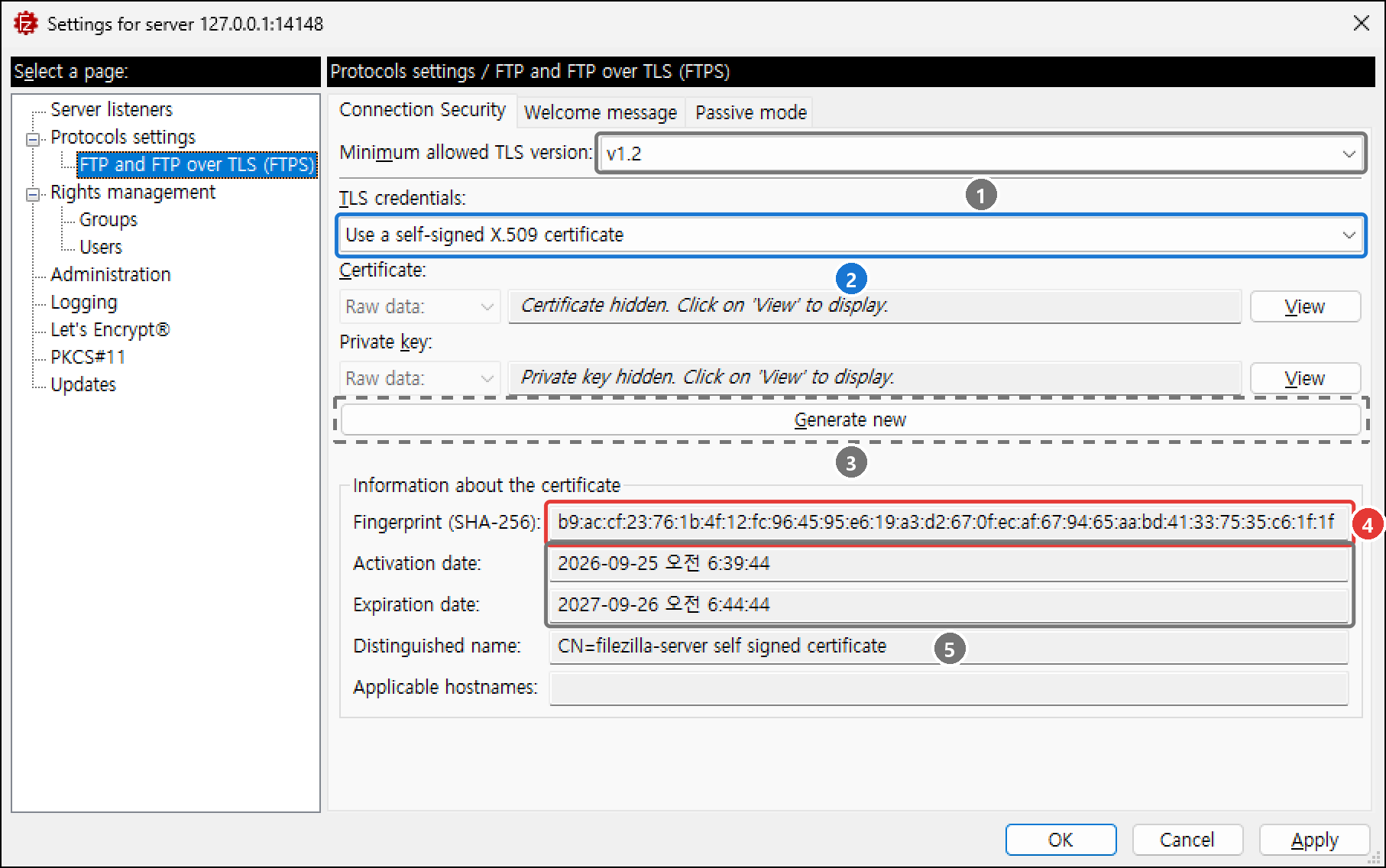This screenshot has height=868, width=1386.
Task: Open the Administration page
Action: pyautogui.click(x=111, y=274)
